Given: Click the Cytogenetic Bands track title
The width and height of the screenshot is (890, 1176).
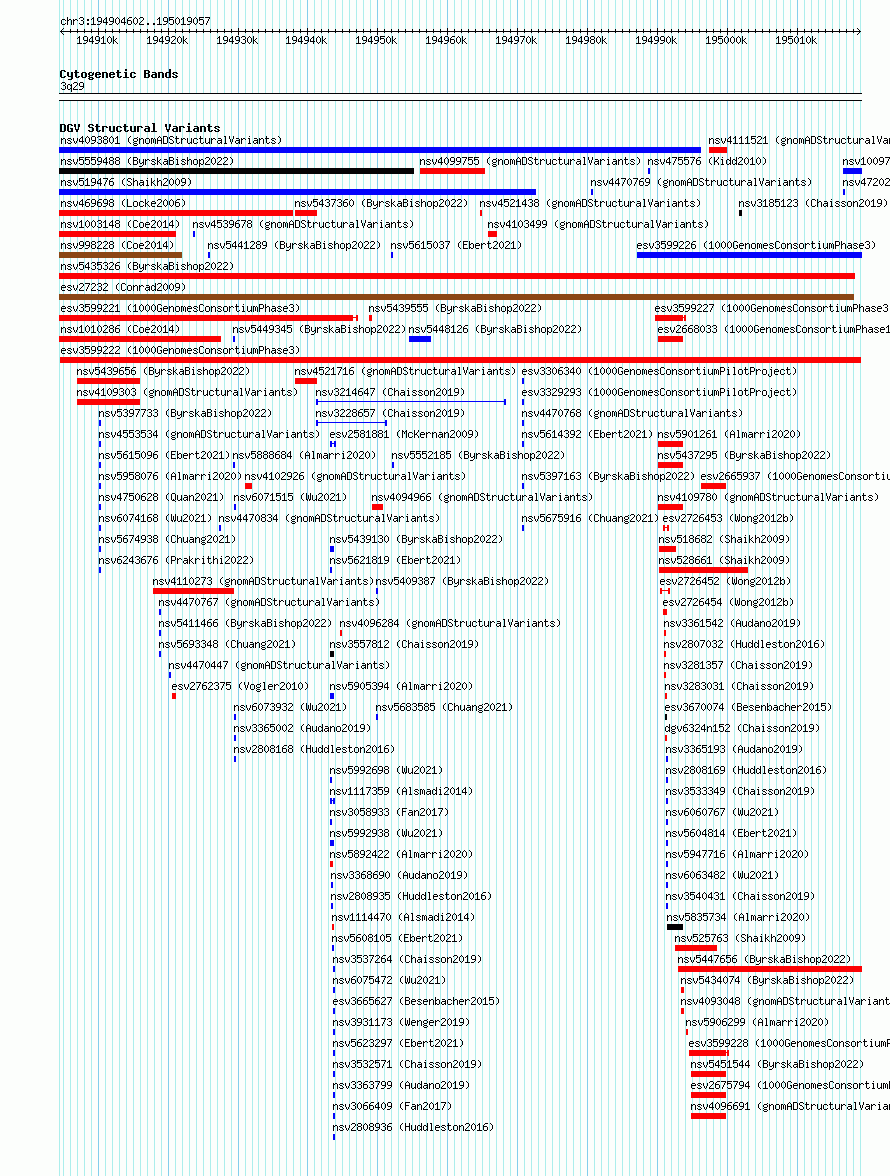Looking at the screenshot, I should tap(119, 74).
